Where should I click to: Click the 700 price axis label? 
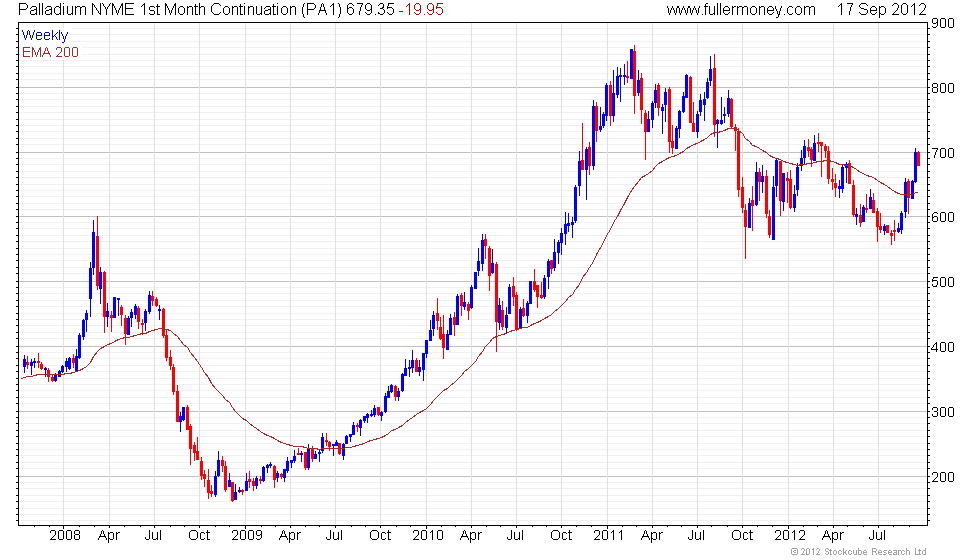pos(942,153)
